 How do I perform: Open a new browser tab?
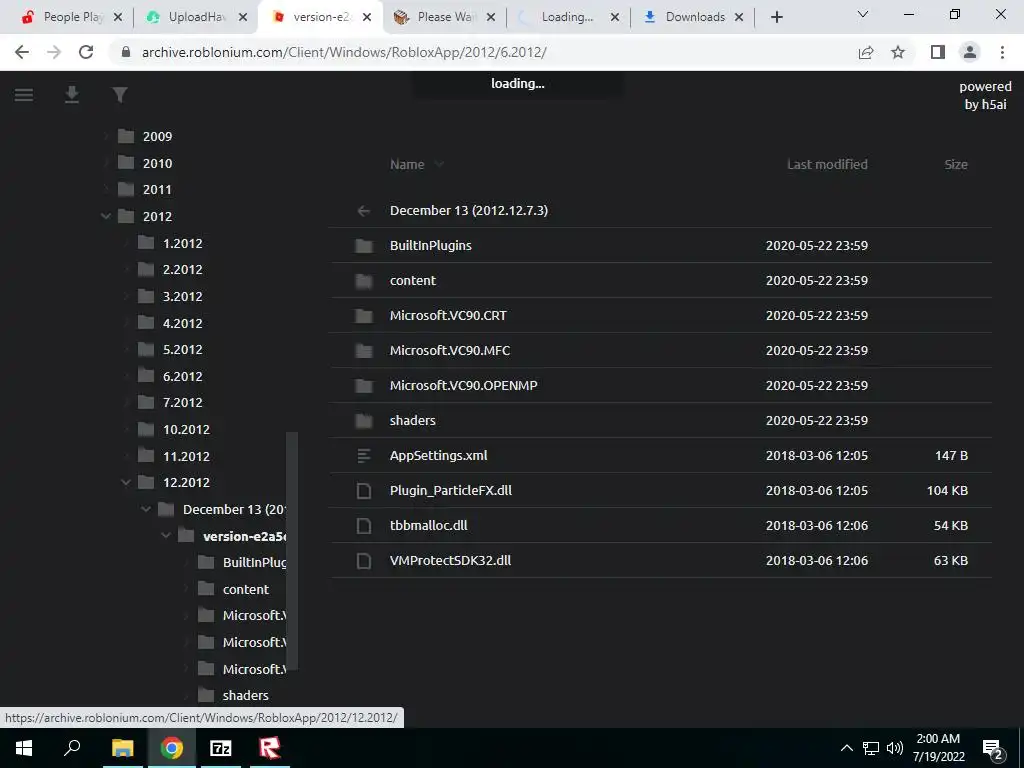tap(776, 17)
